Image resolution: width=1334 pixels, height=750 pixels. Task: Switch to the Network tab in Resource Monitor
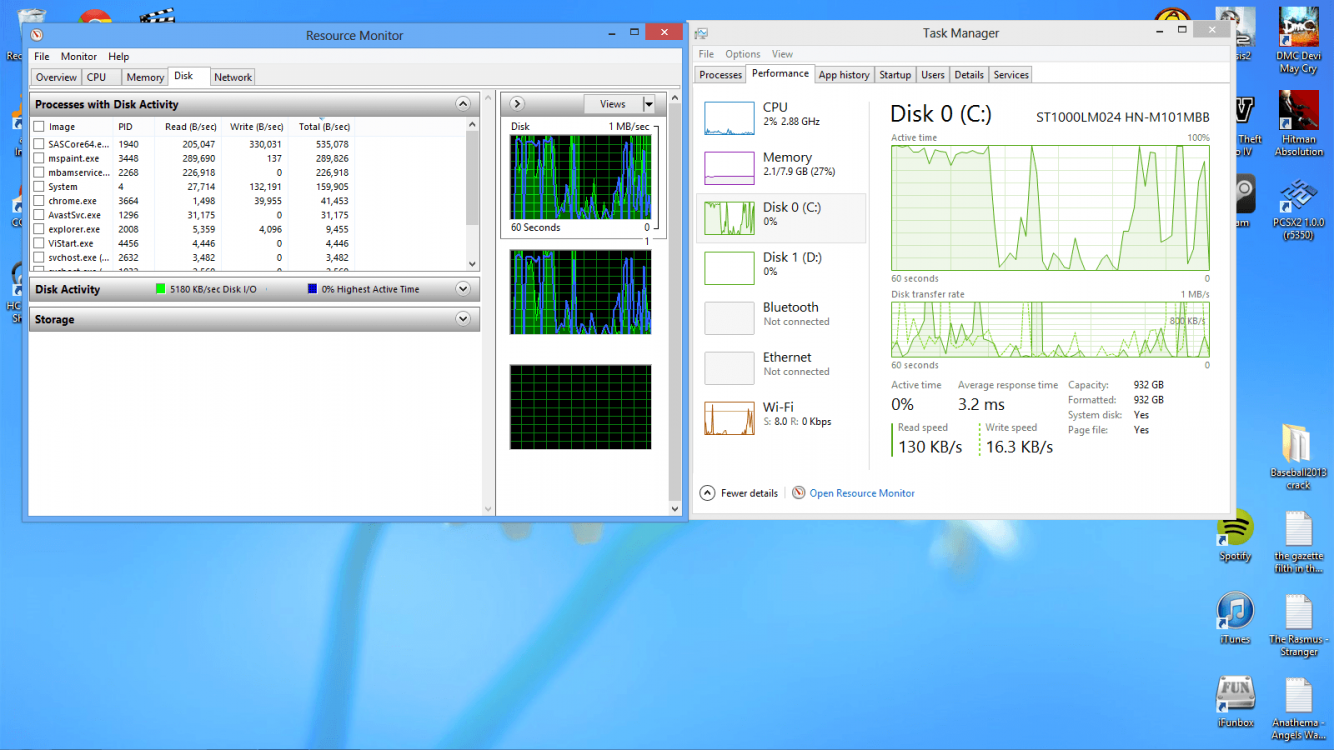(233, 77)
